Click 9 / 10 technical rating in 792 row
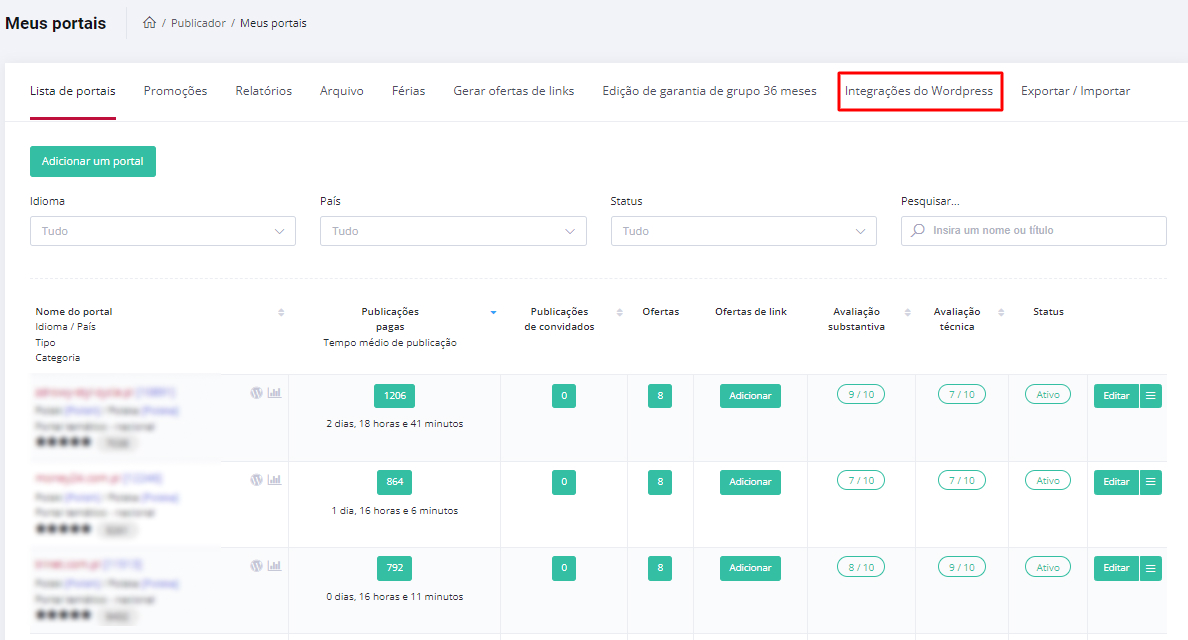This screenshot has width=1188, height=640. point(961,567)
